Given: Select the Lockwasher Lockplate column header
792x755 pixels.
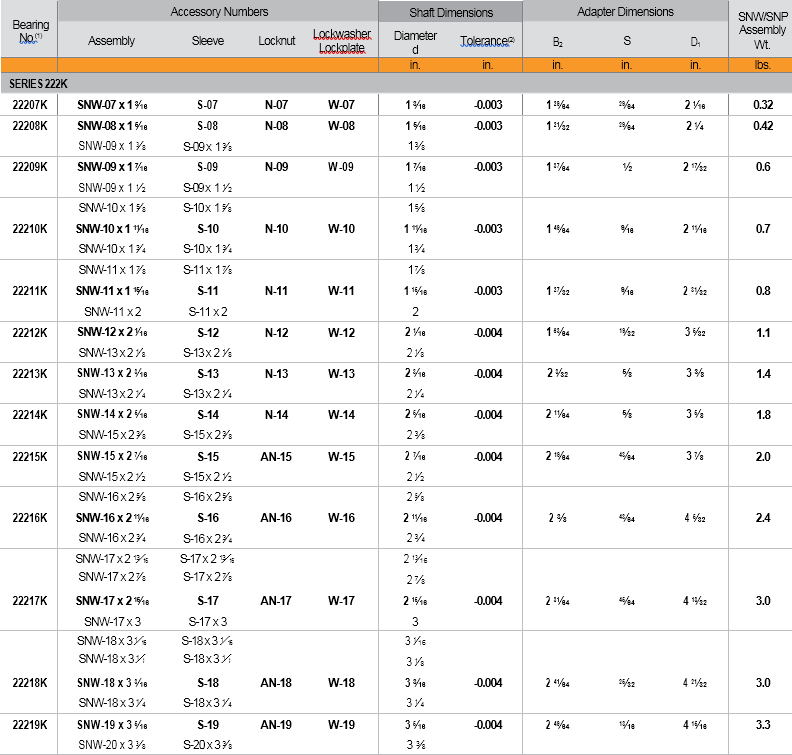Looking at the screenshot, I should 341,41.
